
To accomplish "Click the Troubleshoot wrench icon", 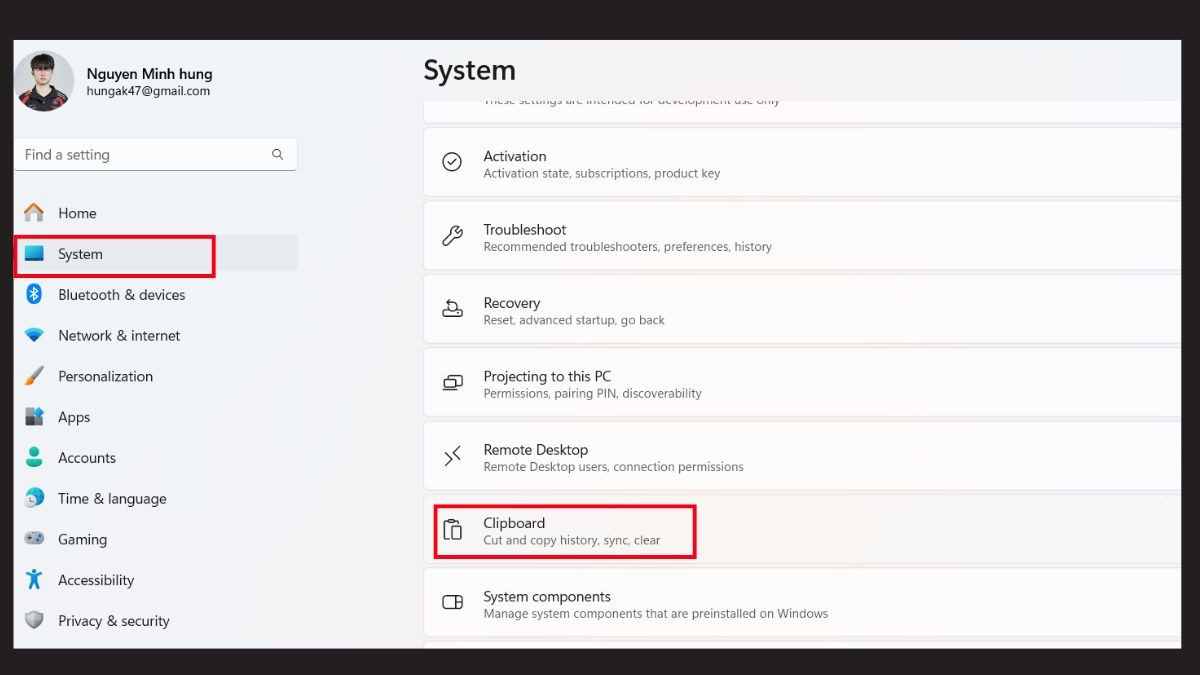I will point(452,236).
